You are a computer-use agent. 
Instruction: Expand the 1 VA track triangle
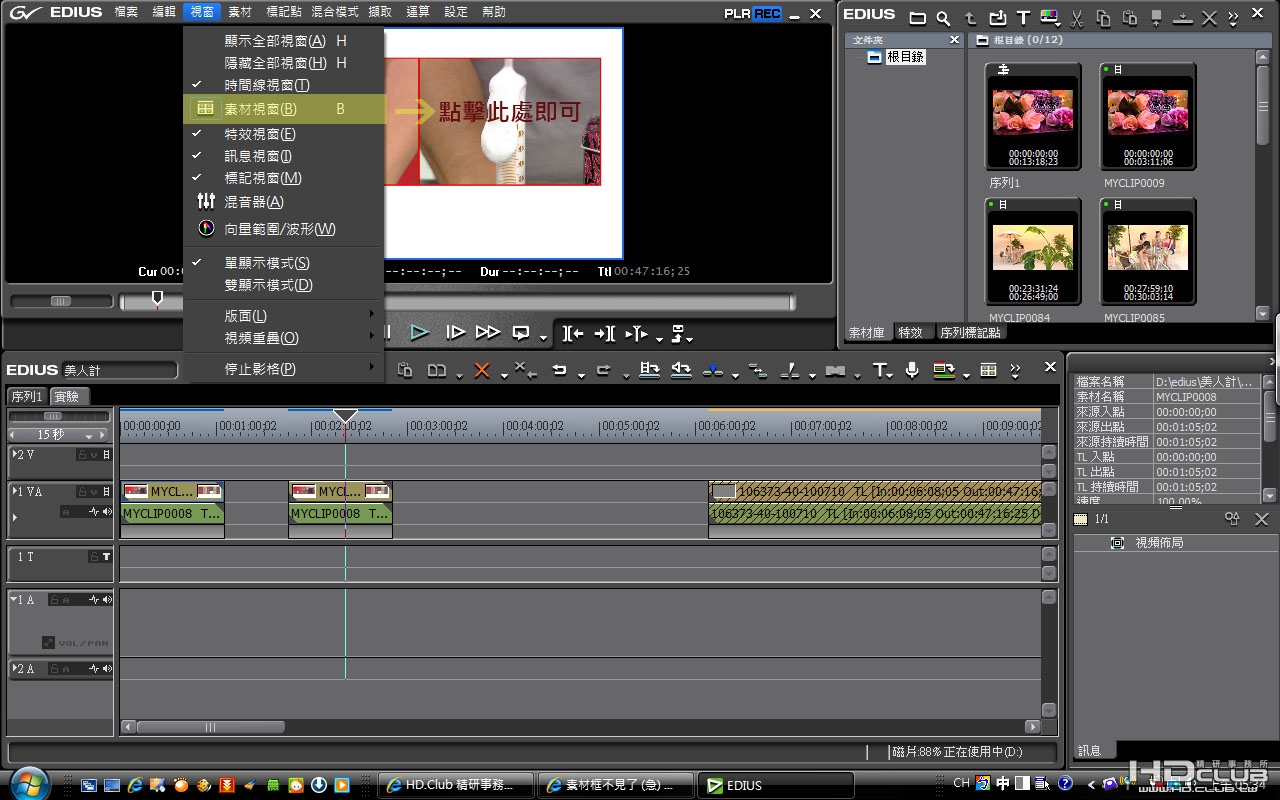(14, 491)
